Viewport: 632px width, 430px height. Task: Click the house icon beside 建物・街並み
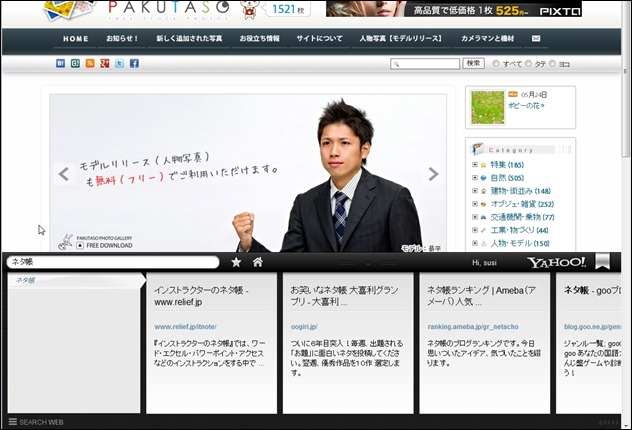[483, 191]
